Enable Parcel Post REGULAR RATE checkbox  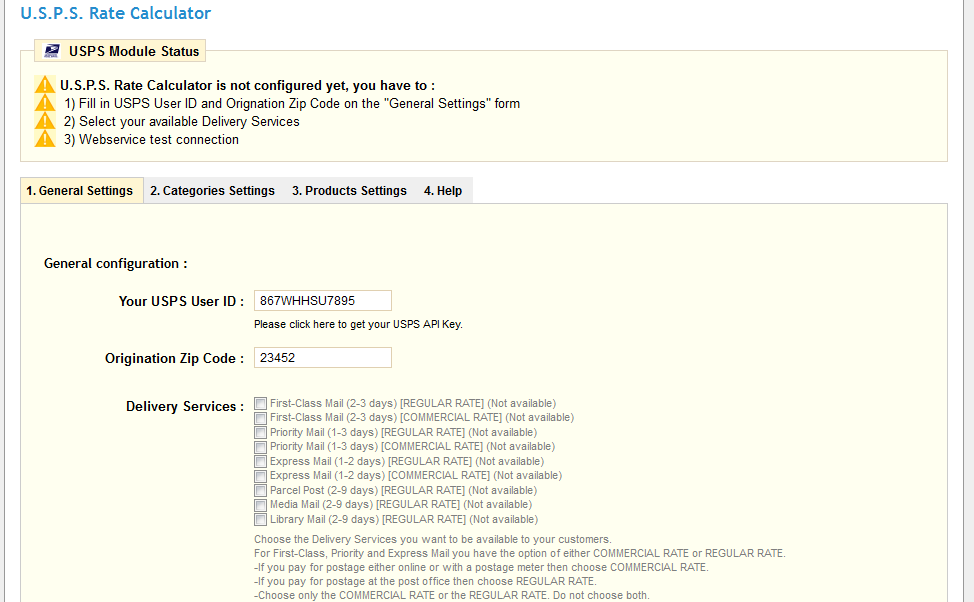pos(261,490)
